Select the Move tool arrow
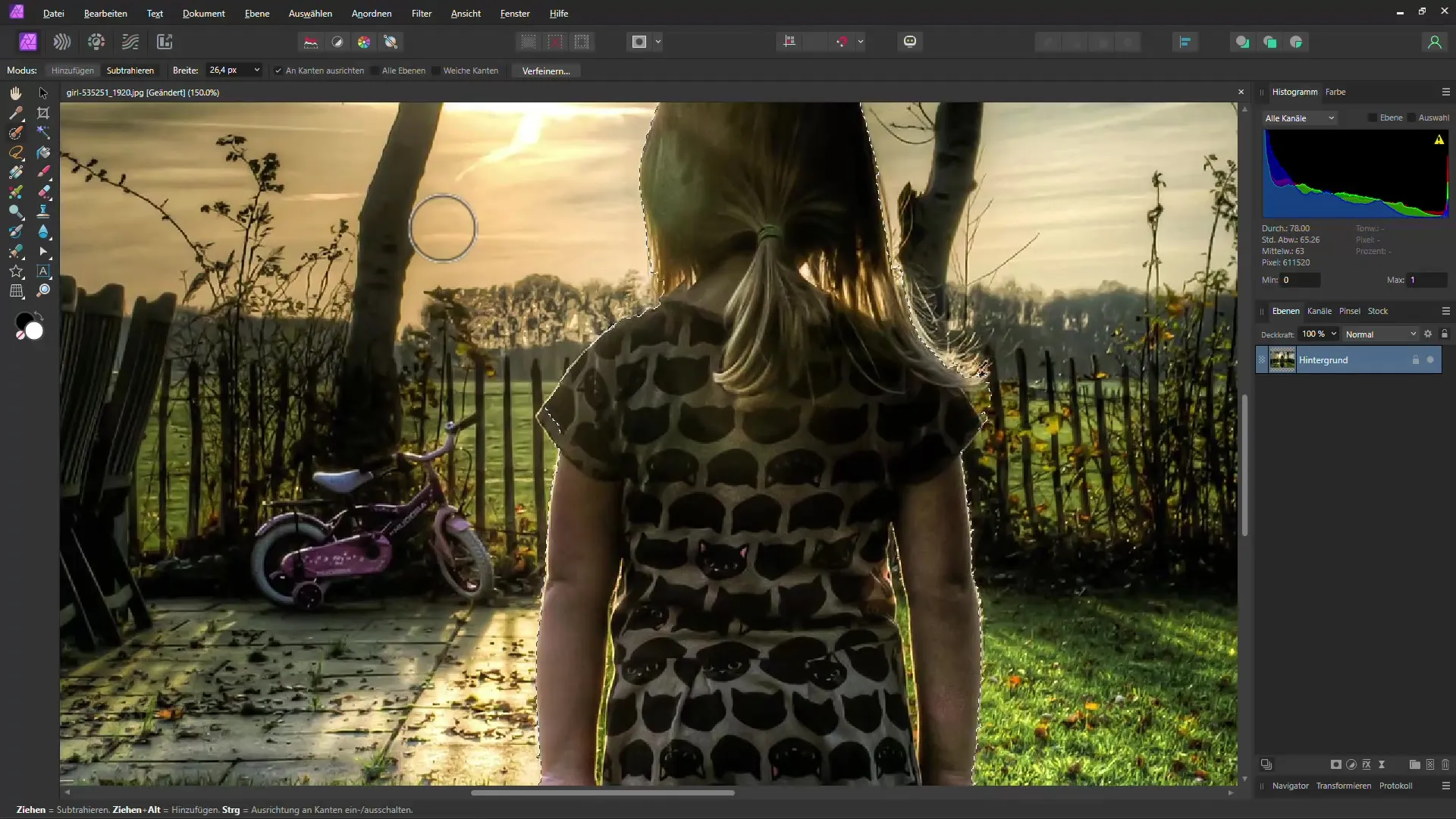 click(x=43, y=93)
